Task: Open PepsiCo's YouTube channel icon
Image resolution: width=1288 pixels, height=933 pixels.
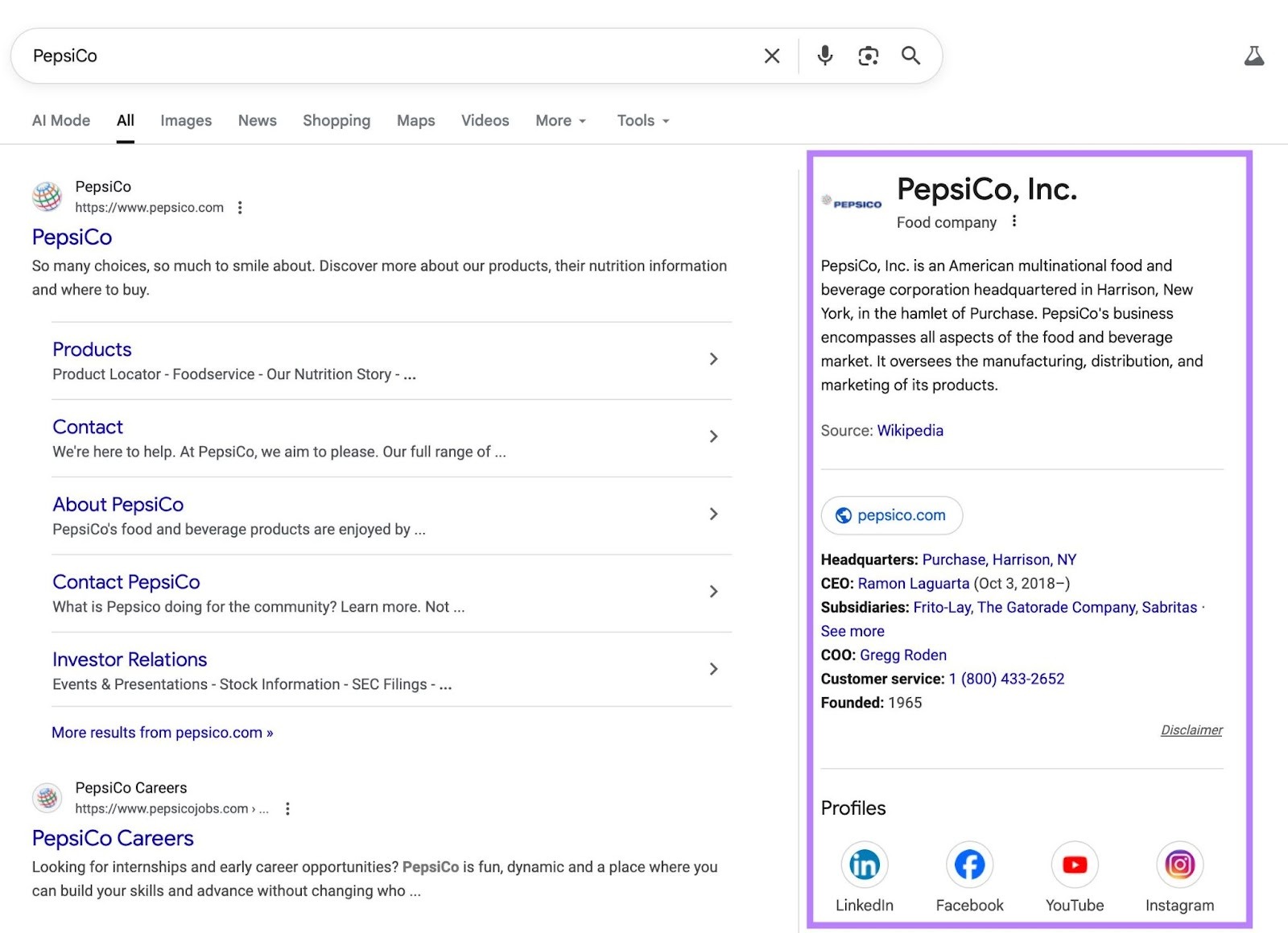Action: (x=1074, y=863)
